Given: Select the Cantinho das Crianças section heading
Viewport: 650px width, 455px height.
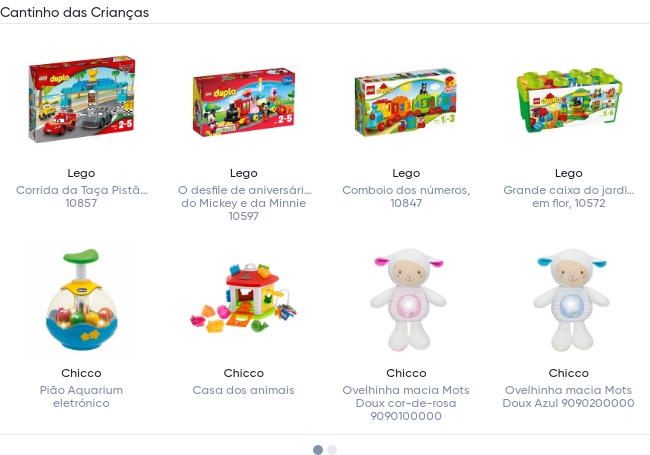Looking at the screenshot, I should (x=74, y=12).
